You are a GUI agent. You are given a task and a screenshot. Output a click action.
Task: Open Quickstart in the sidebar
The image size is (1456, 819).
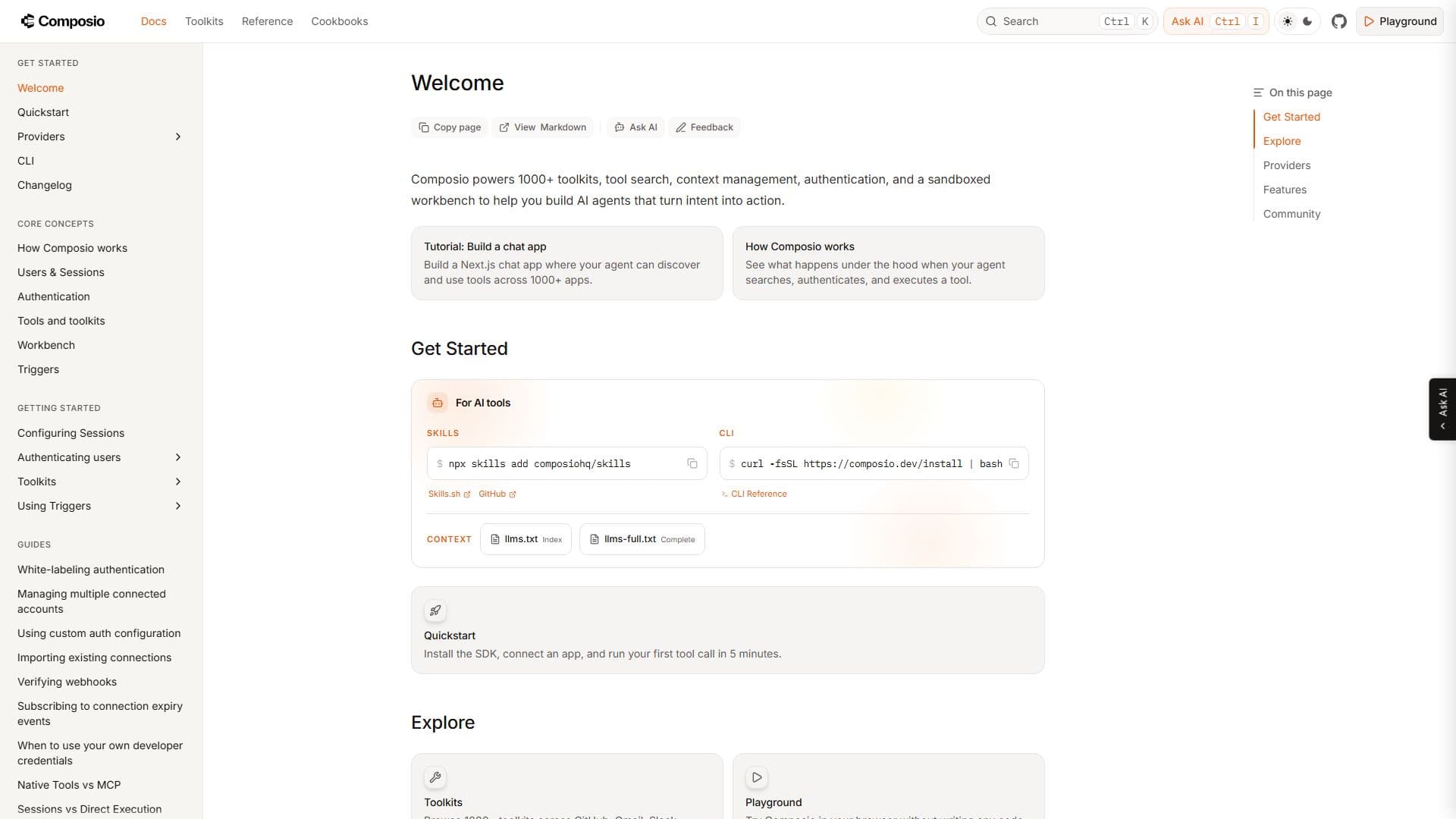(x=43, y=112)
